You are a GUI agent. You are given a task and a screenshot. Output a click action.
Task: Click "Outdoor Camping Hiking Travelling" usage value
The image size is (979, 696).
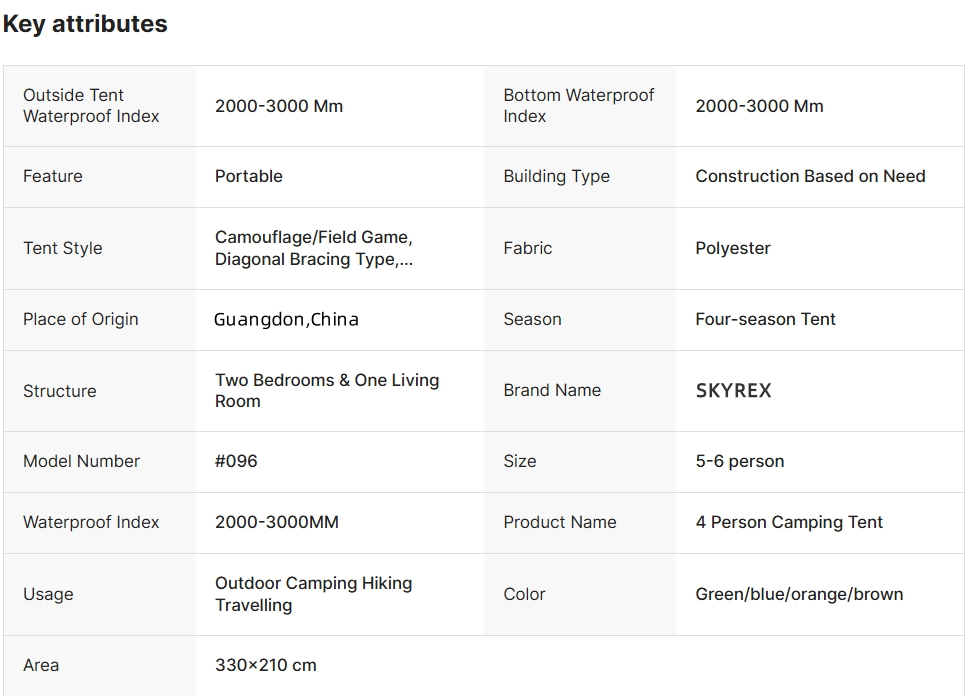pos(313,594)
